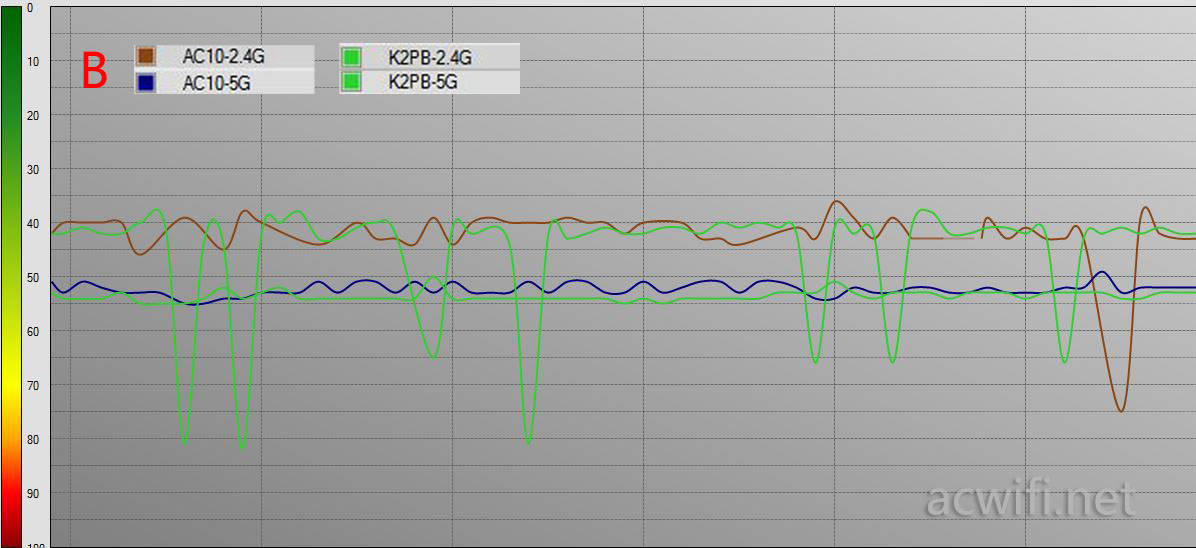Click the 70 value on signal scale
The image size is (1196, 548).
(33, 385)
